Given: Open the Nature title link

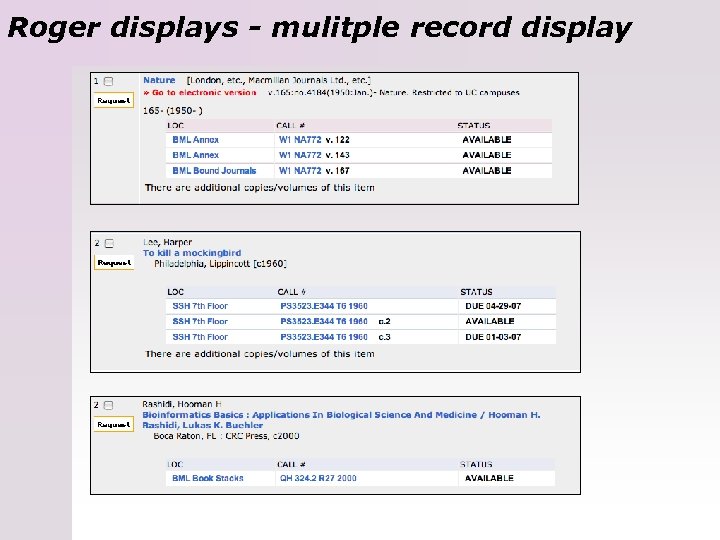Looking at the screenshot, I should point(159,80).
